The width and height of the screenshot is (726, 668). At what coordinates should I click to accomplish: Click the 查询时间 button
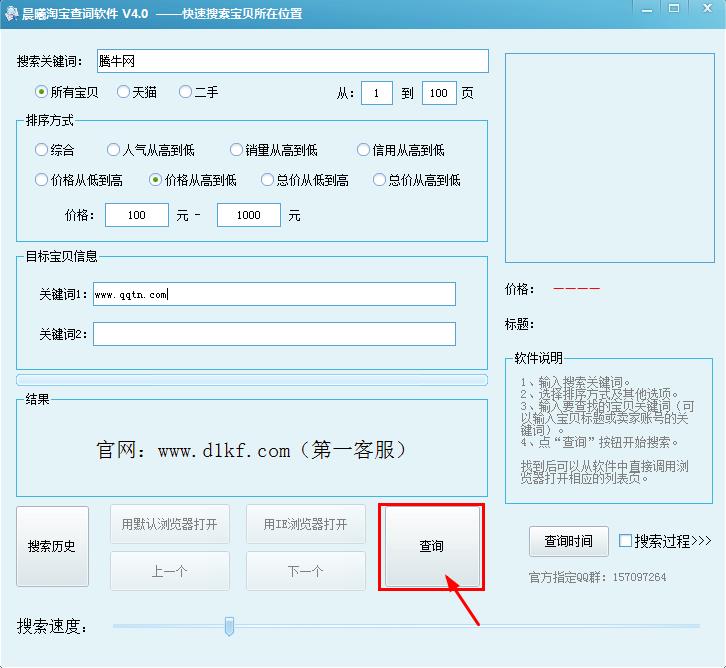click(x=568, y=541)
